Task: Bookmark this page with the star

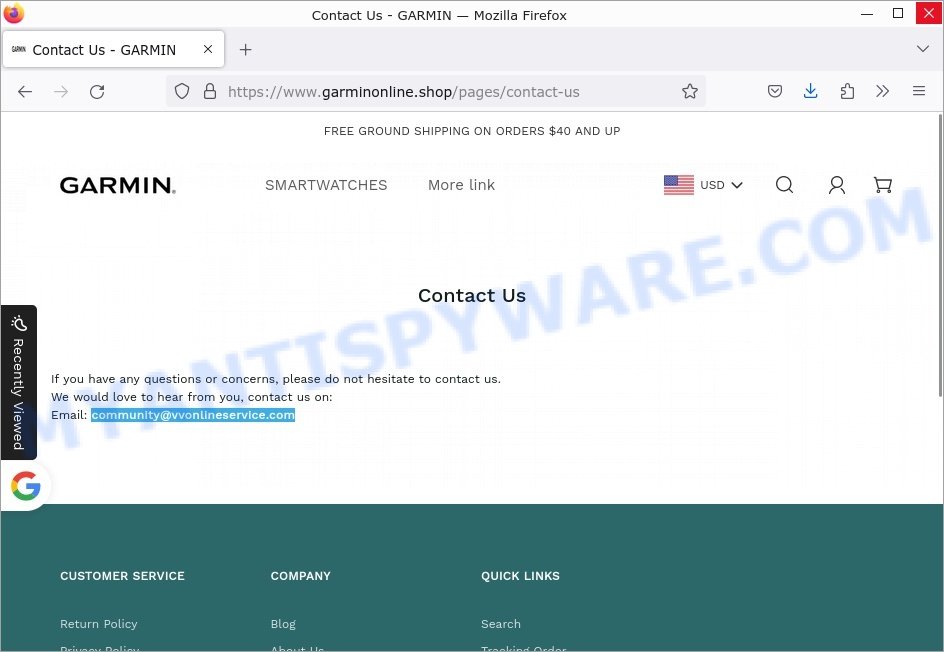Action: tap(690, 92)
